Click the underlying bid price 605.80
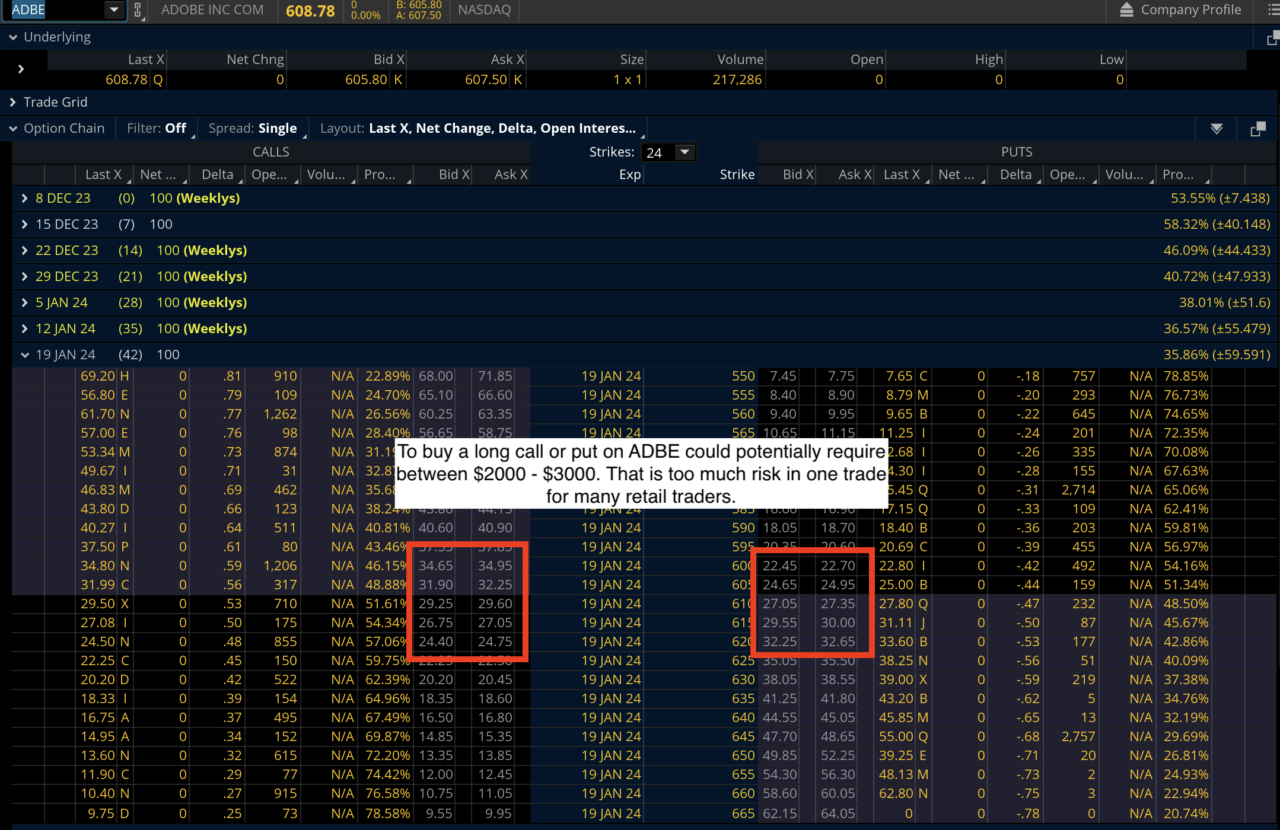This screenshot has width=1280, height=830. coord(368,79)
